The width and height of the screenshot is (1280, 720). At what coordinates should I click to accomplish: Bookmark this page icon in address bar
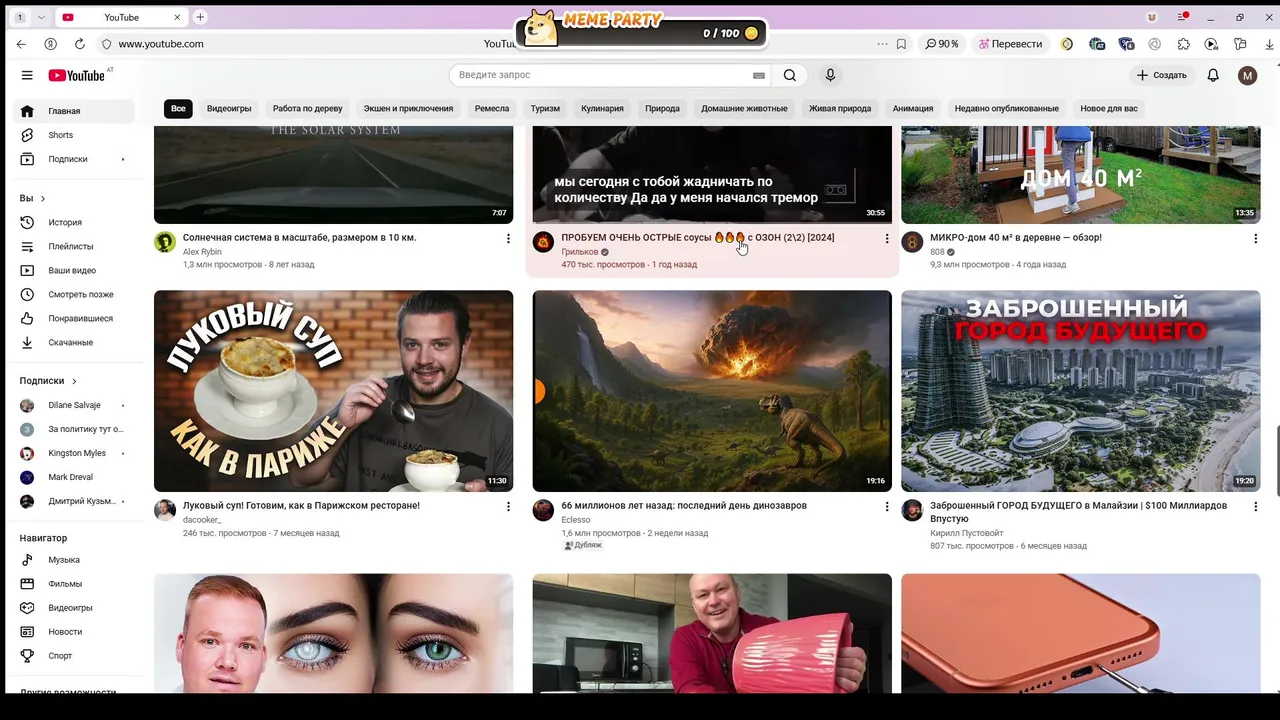tap(901, 44)
